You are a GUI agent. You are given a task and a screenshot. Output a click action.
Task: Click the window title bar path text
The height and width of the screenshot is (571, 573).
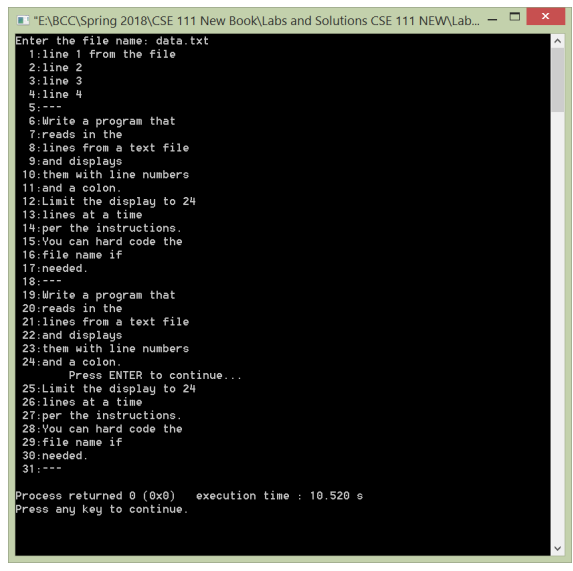pyautogui.click(x=256, y=20)
